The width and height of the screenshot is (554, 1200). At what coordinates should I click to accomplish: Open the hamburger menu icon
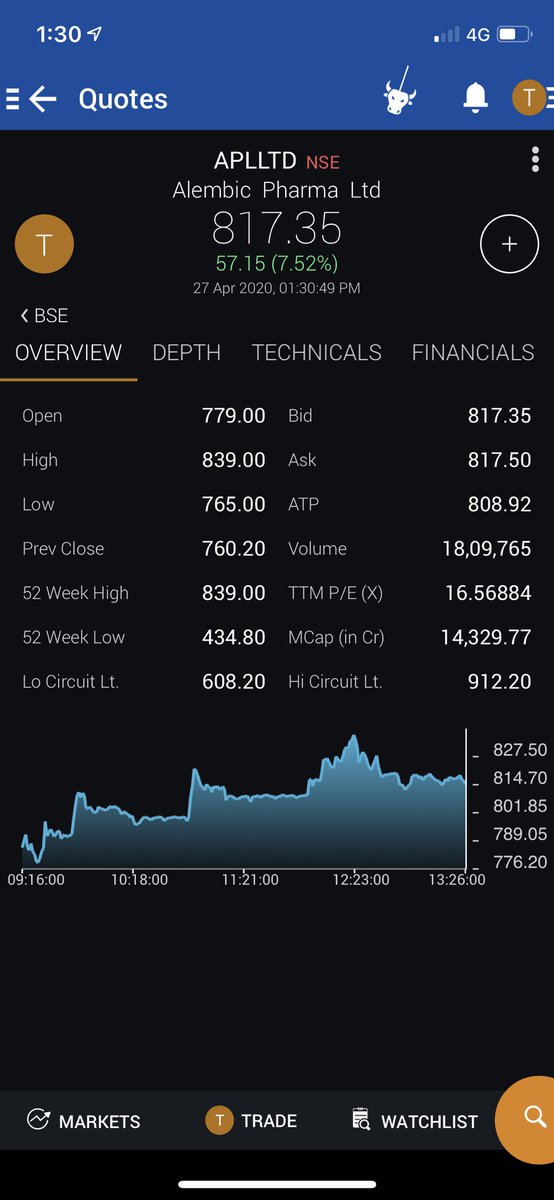[12, 98]
